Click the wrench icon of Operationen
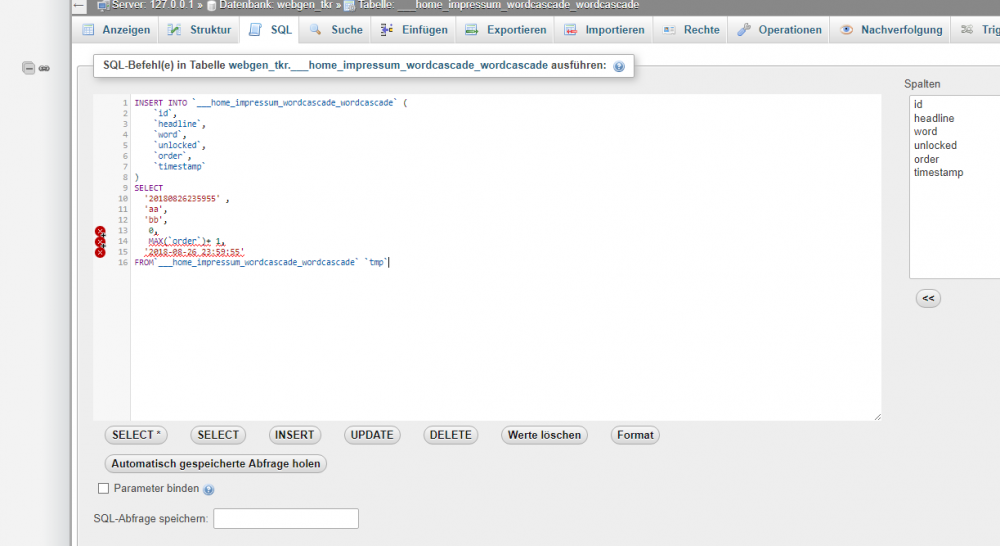The height and width of the screenshot is (546, 1000). click(x=744, y=30)
